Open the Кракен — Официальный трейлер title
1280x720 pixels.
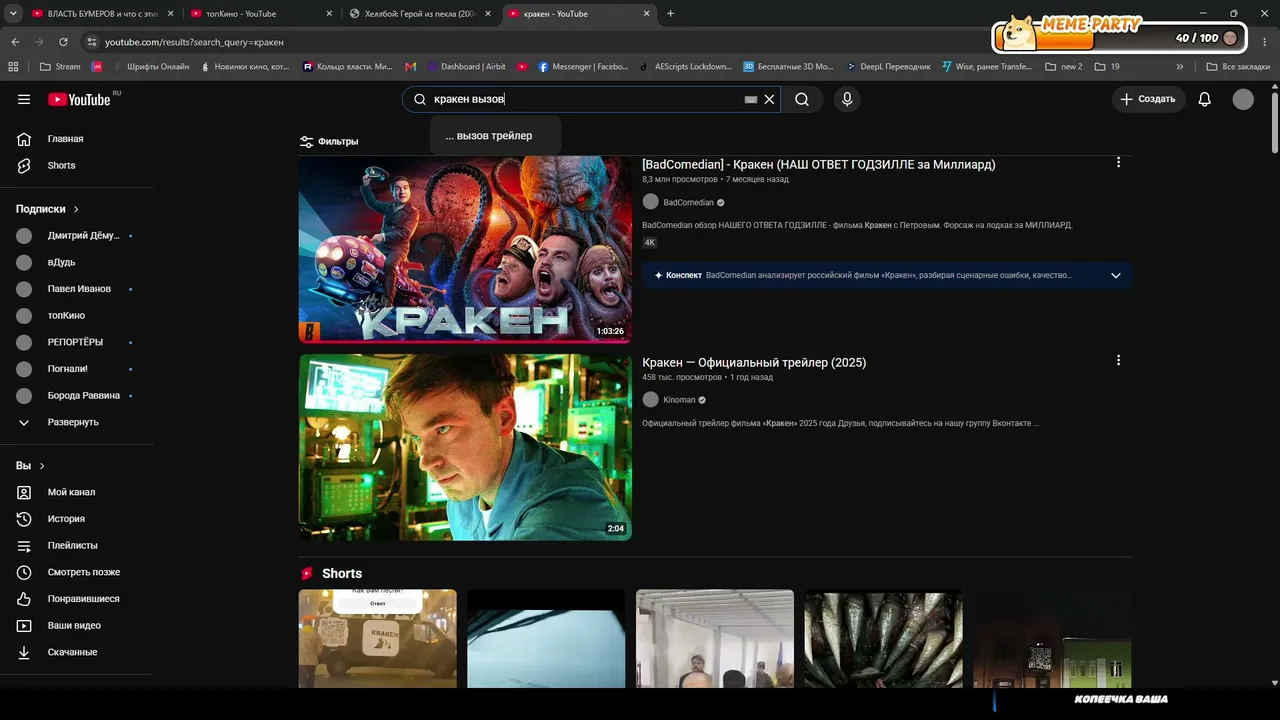pos(754,362)
